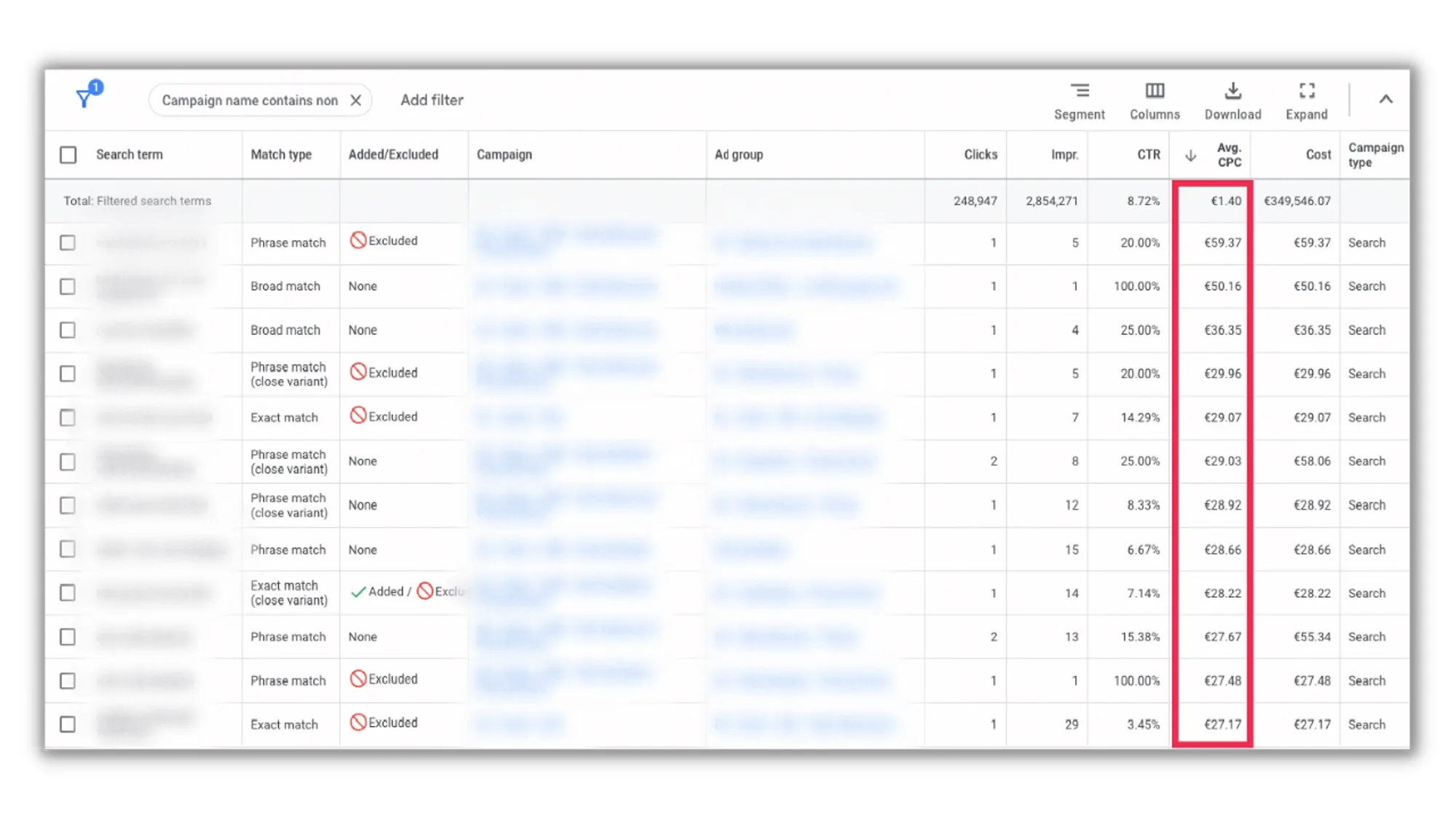The width and height of the screenshot is (1456, 819).
Task: Sort by the Search term column header
Action: pos(130,154)
